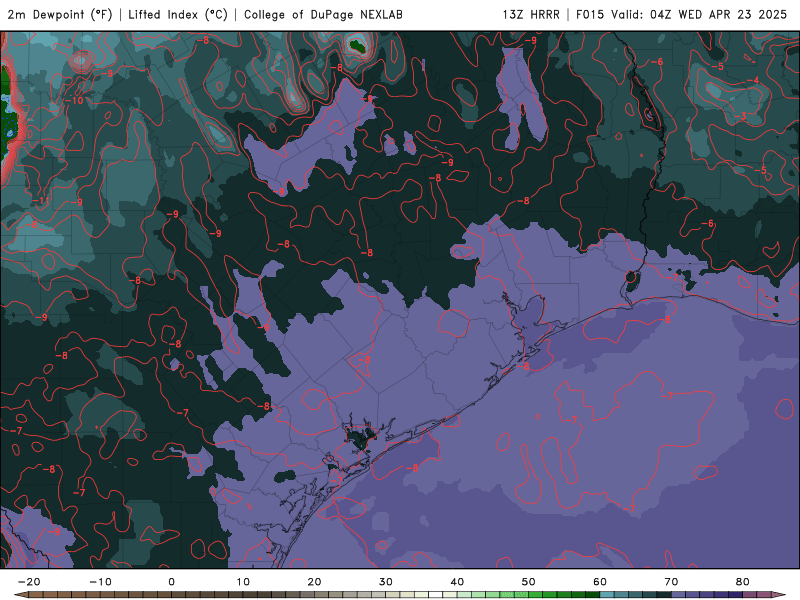Image resolution: width=800 pixels, height=600 pixels.
Task: Click the 80 label on the color scale
Action: pyautogui.click(x=743, y=582)
